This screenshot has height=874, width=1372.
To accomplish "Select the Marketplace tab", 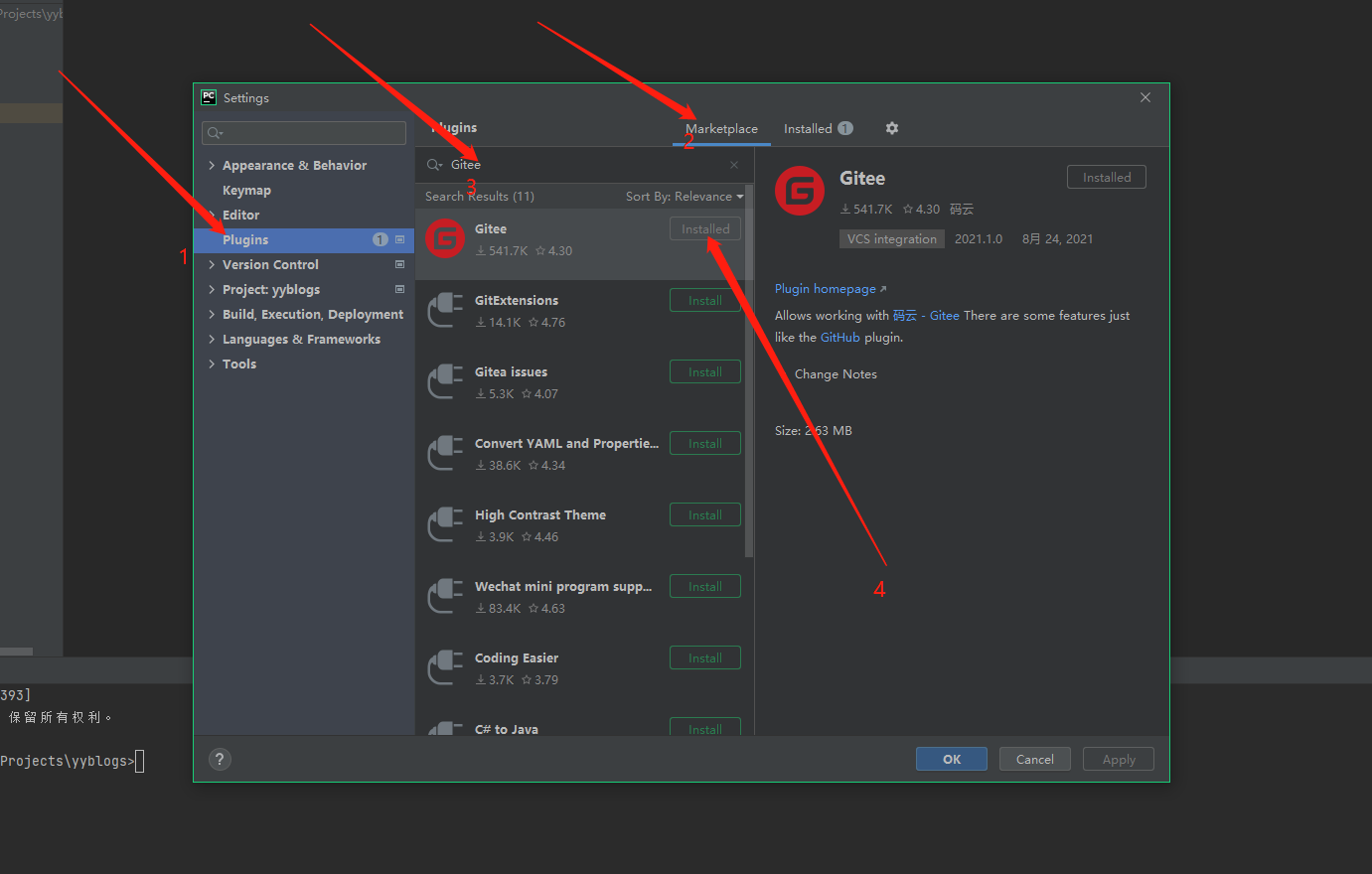I will pyautogui.click(x=721, y=128).
